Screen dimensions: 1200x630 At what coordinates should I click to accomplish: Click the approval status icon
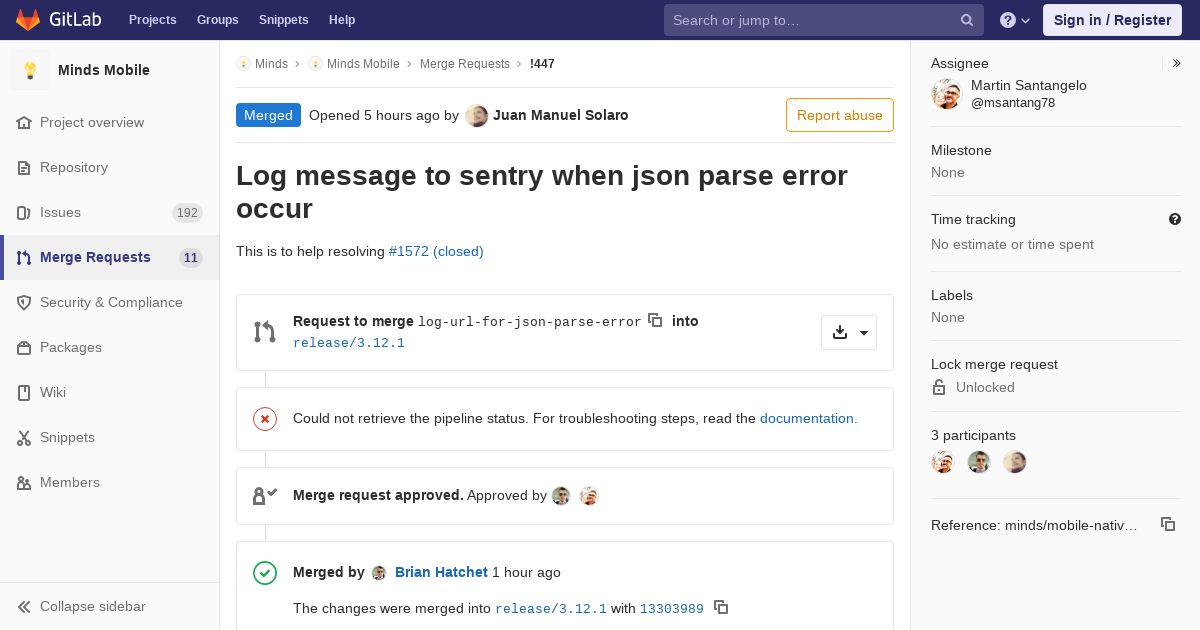[x=265, y=495]
